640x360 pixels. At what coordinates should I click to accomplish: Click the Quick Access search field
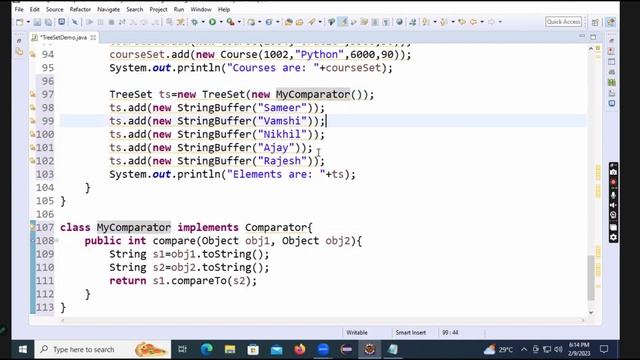563,22
